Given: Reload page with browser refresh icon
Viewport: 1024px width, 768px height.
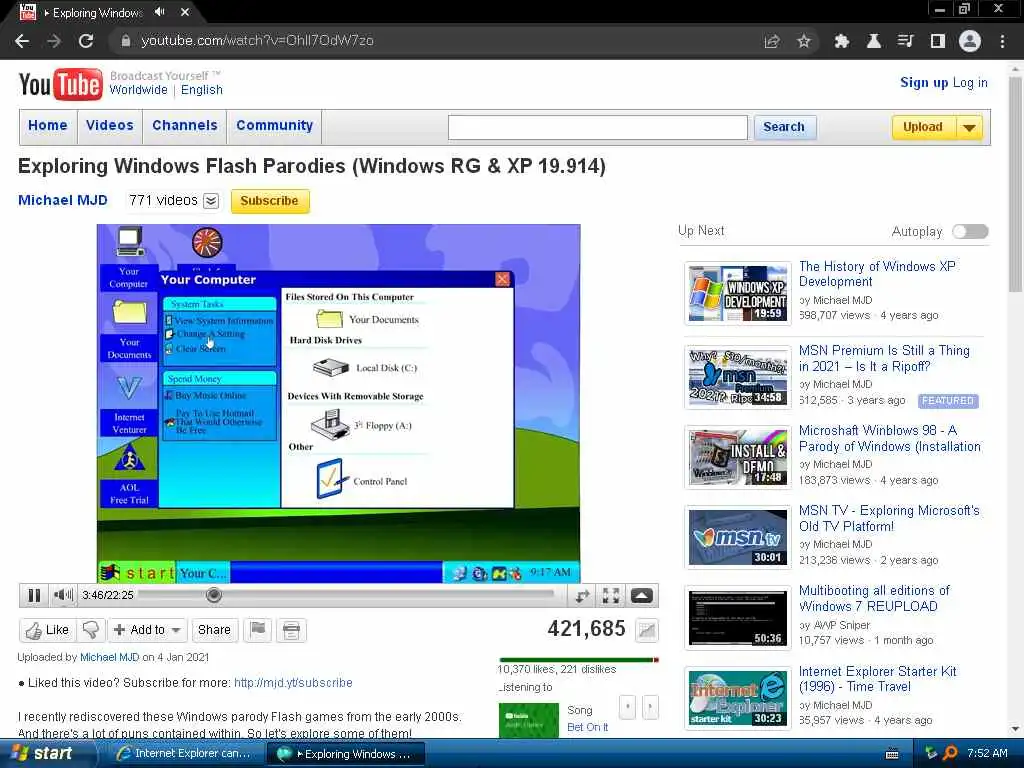Looking at the screenshot, I should pos(86,41).
